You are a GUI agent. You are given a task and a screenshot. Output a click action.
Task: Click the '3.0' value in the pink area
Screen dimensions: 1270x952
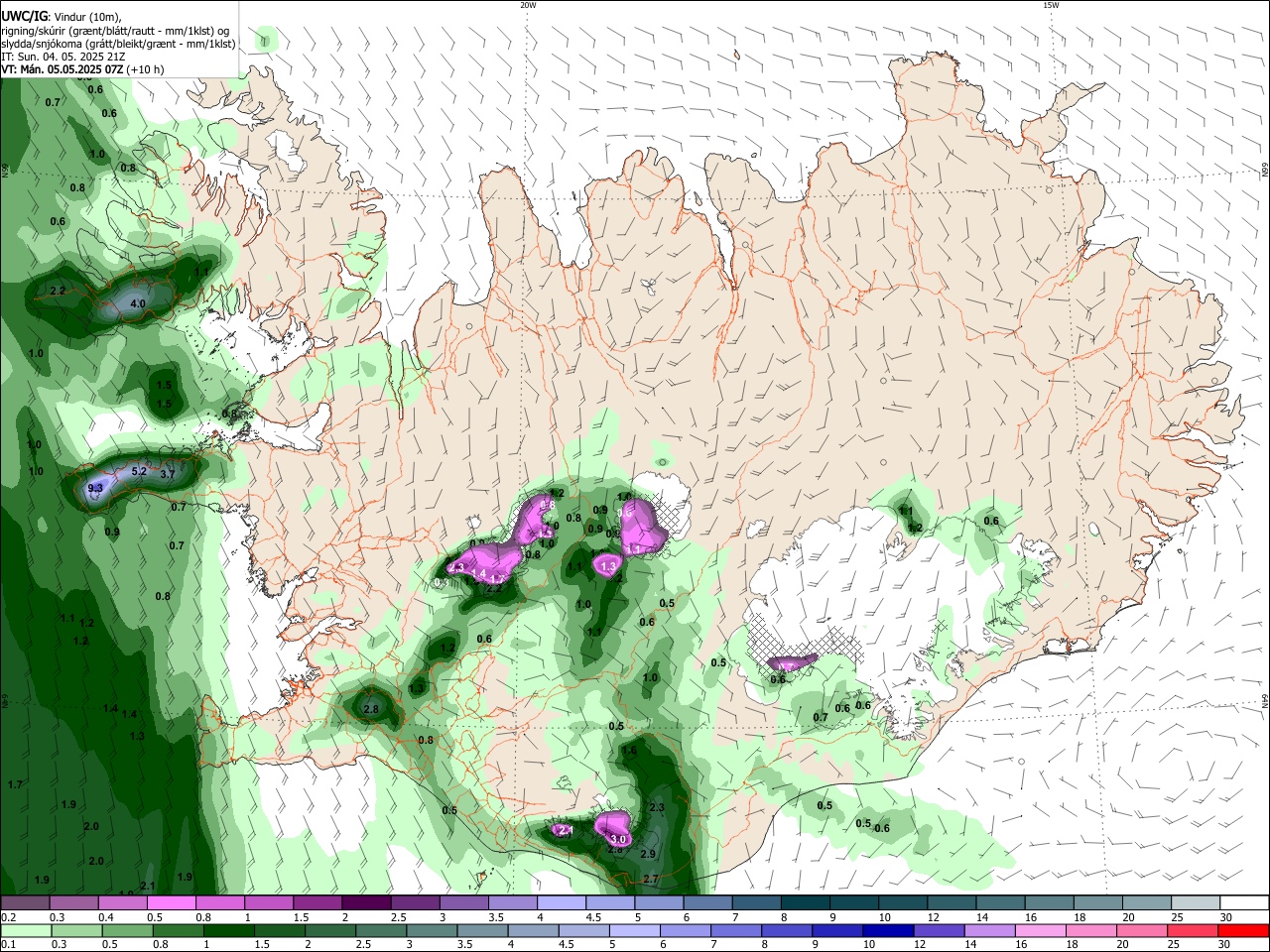click(619, 839)
